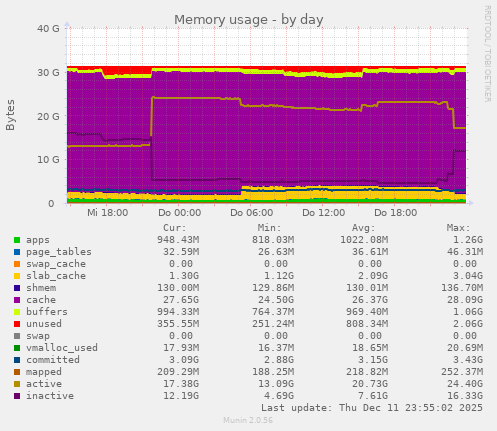Screen dimensions: 497x431
Task: Click the shmem average value 130.01M
Action: click(x=367, y=288)
